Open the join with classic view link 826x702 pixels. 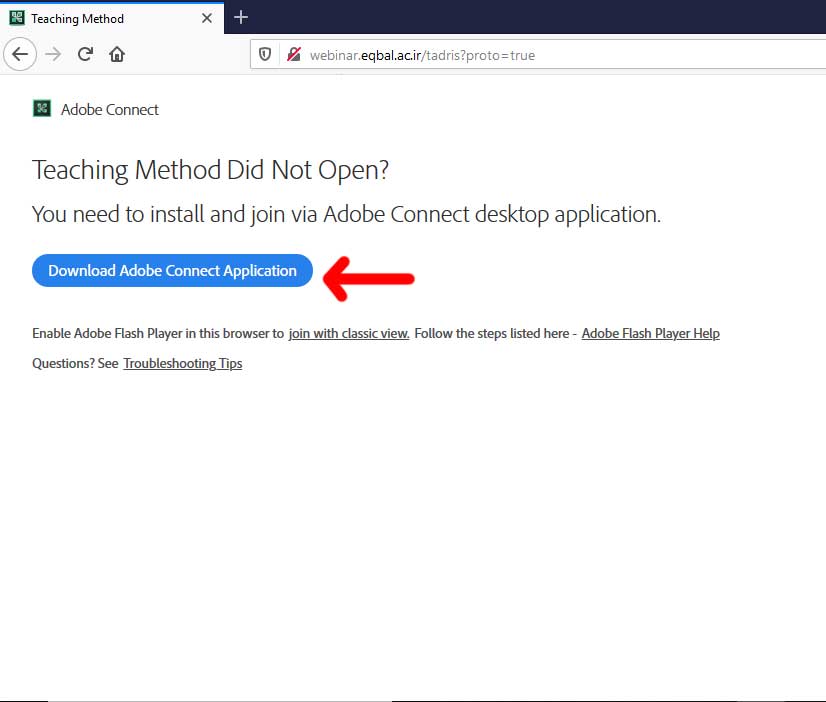point(349,333)
